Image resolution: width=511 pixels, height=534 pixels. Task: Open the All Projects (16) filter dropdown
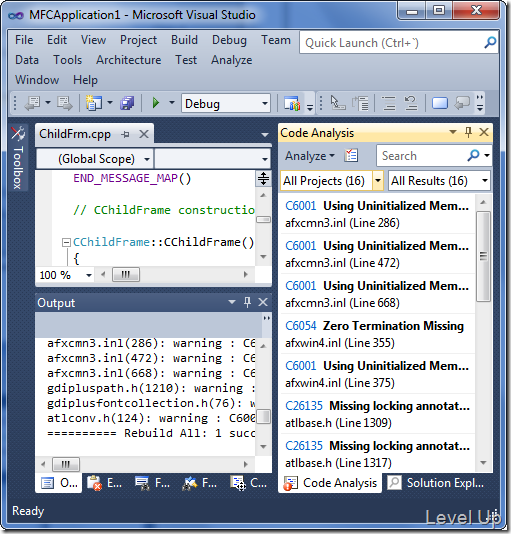pyautogui.click(x=378, y=180)
